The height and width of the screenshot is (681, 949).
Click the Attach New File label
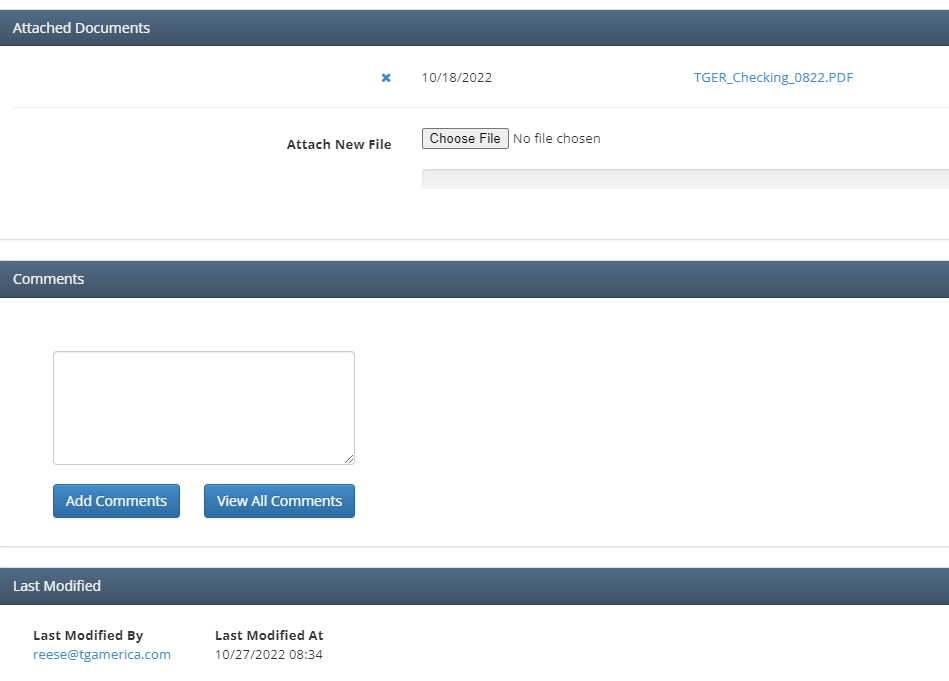[339, 144]
